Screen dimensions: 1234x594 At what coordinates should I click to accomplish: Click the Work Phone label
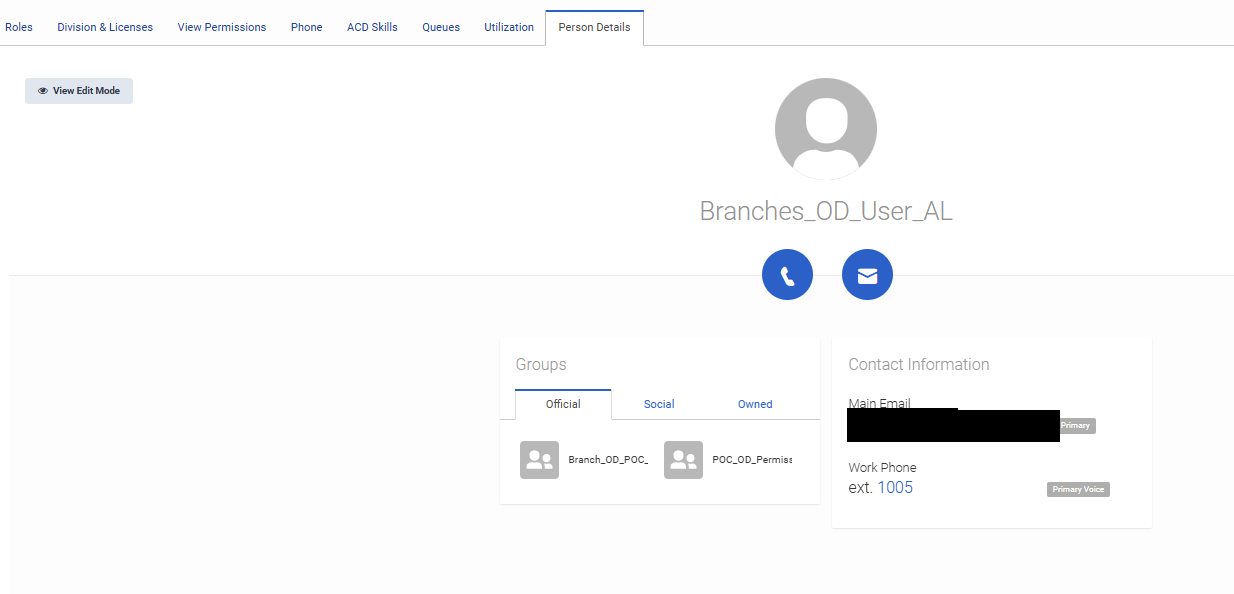882,468
